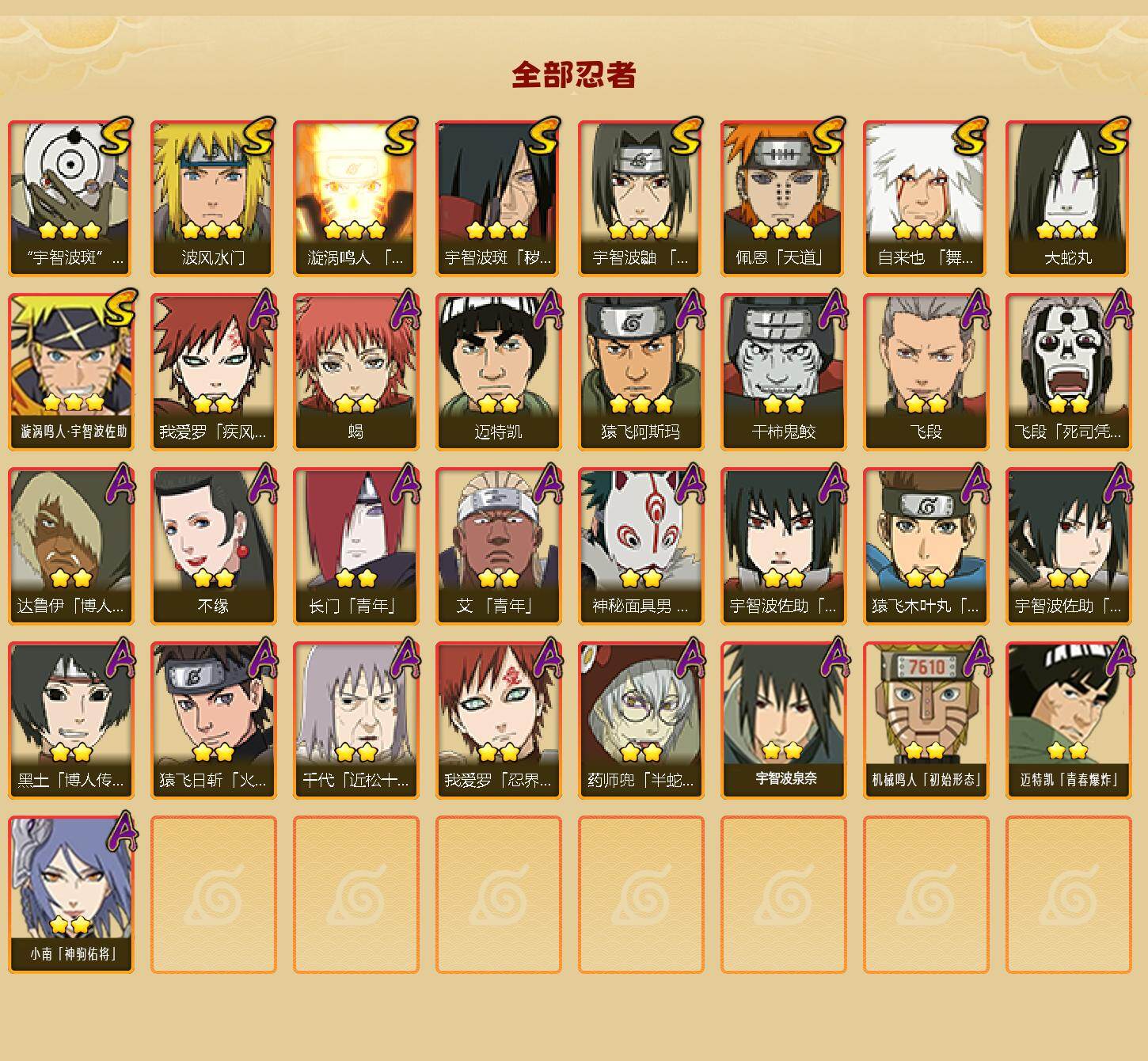The image size is (1148, 1061).
Task: Click the 艾「青年」 ninja card
Action: (x=498, y=546)
